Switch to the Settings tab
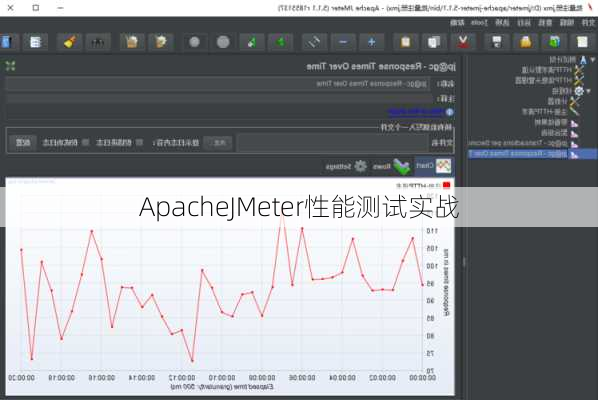The height and width of the screenshot is (400, 598). coord(346,166)
